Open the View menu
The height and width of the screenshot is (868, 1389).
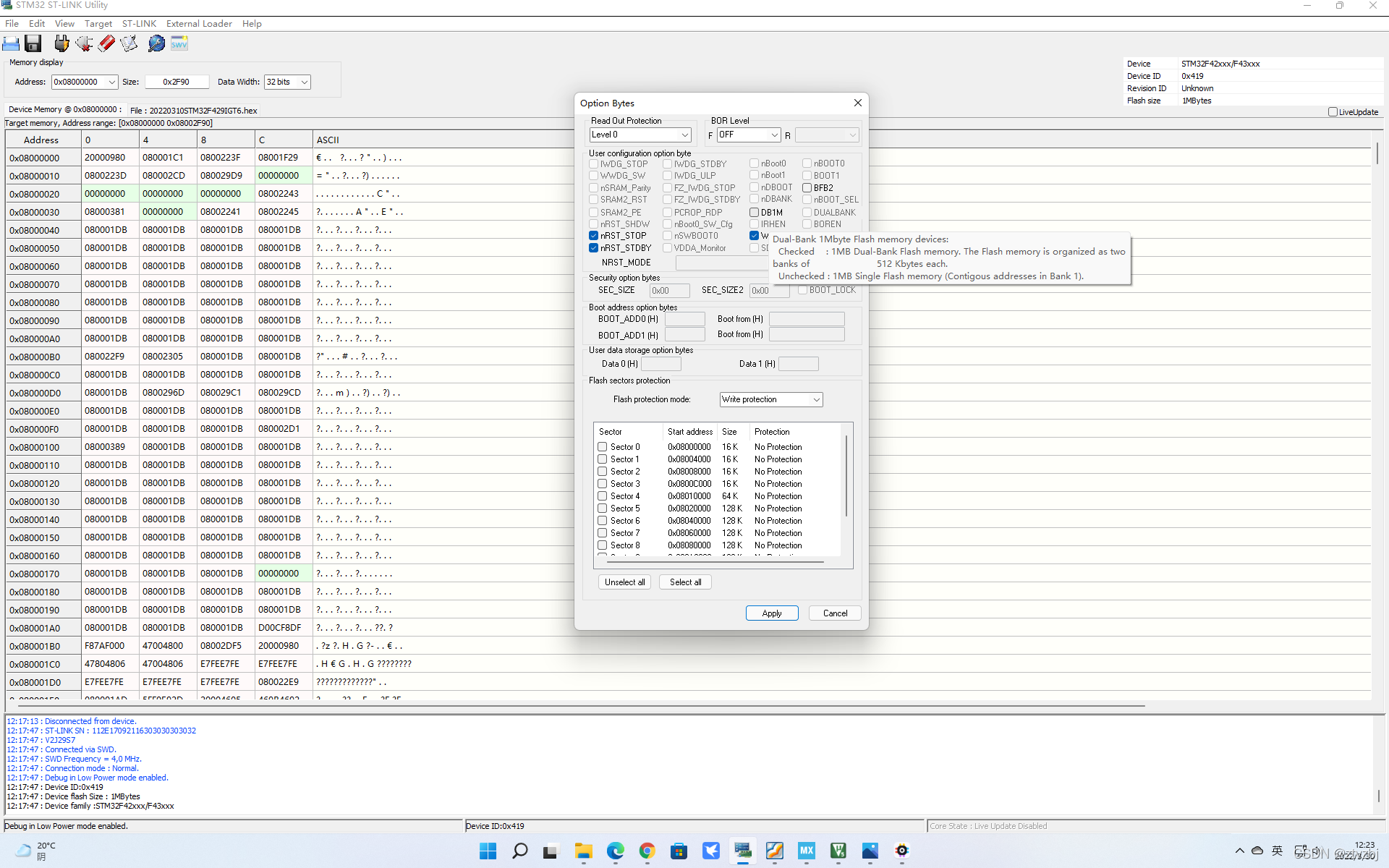click(64, 23)
